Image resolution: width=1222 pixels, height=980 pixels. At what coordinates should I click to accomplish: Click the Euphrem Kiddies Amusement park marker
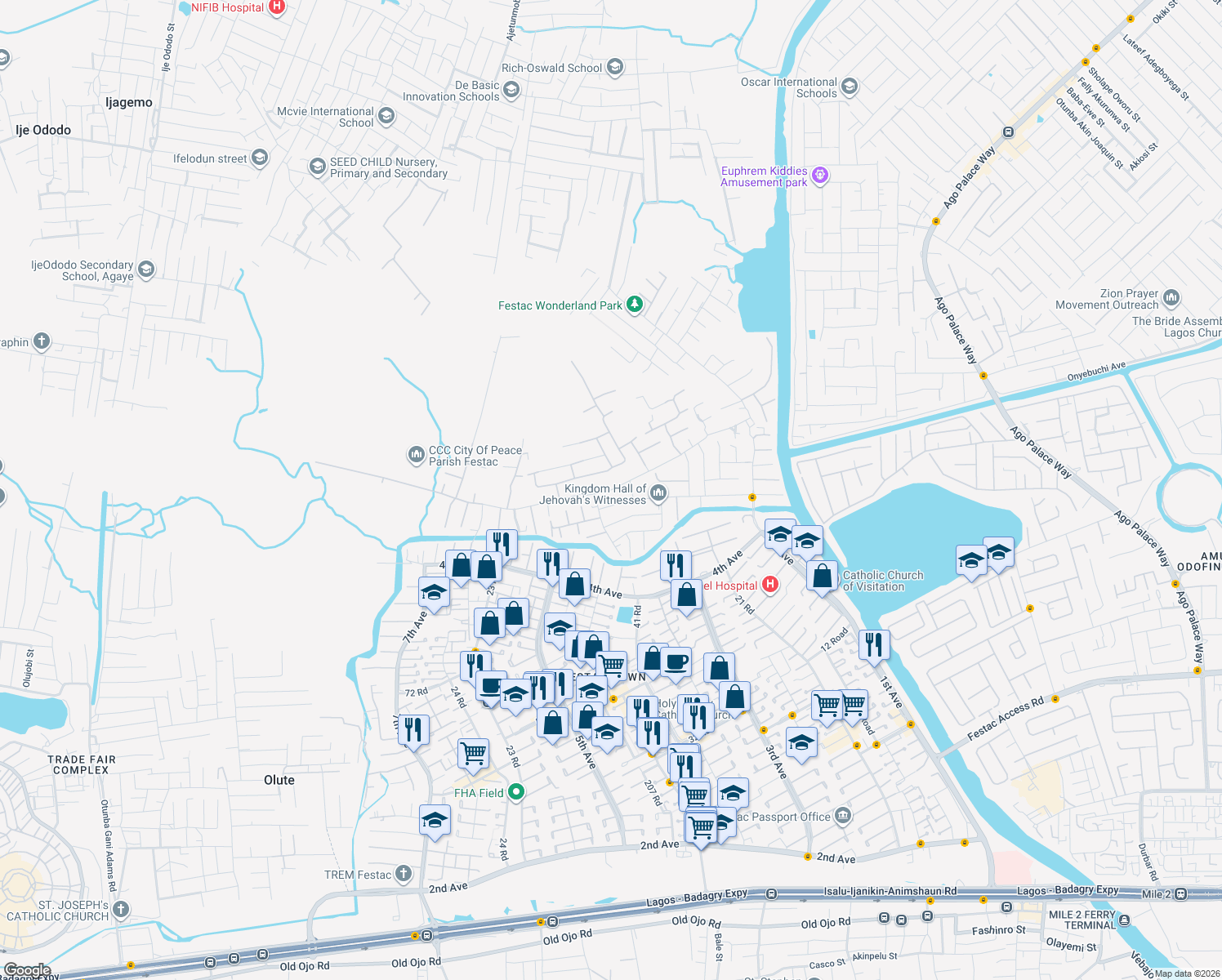(x=819, y=176)
